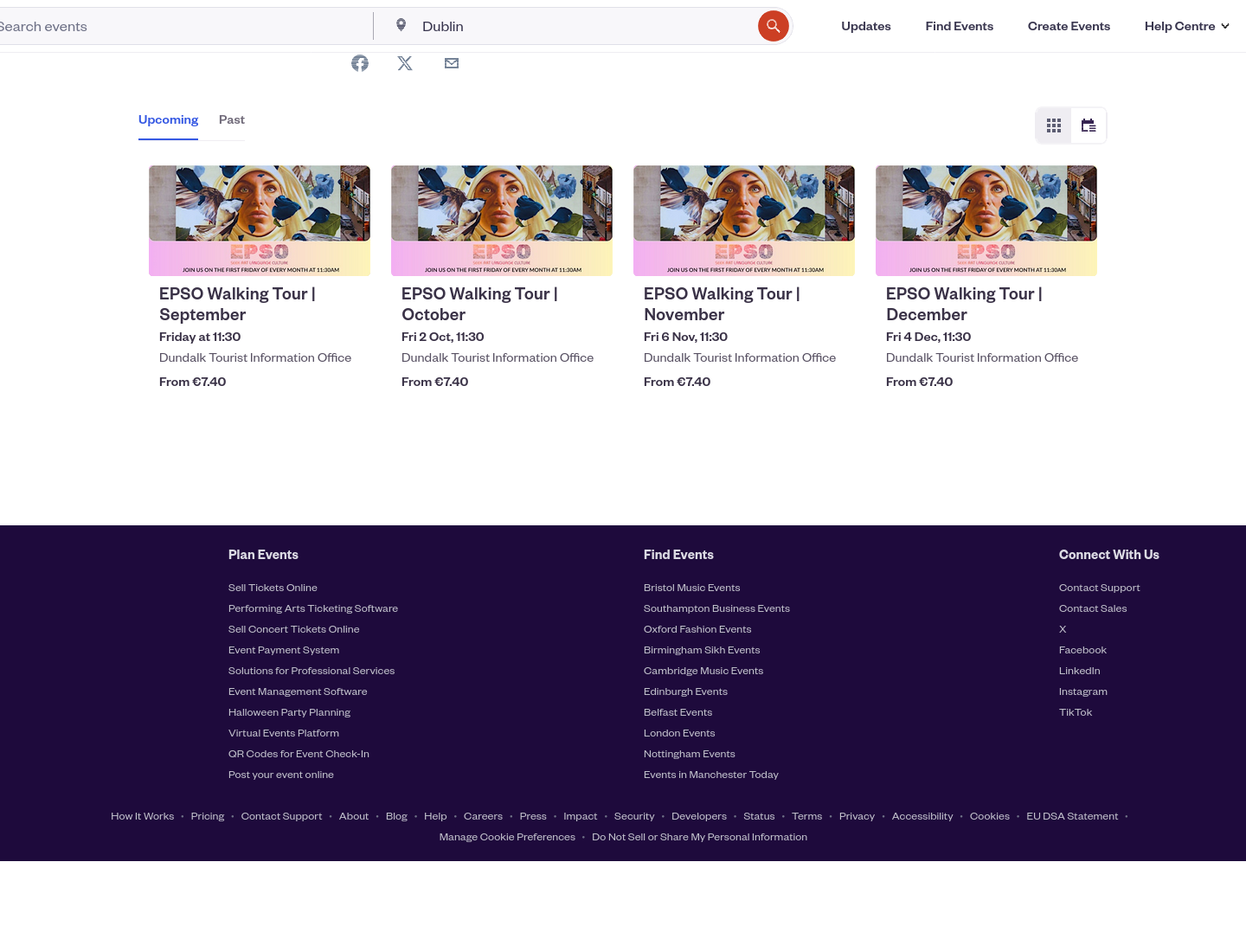Select the Past events tab
This screenshot has width=1246, height=952.
tap(232, 120)
